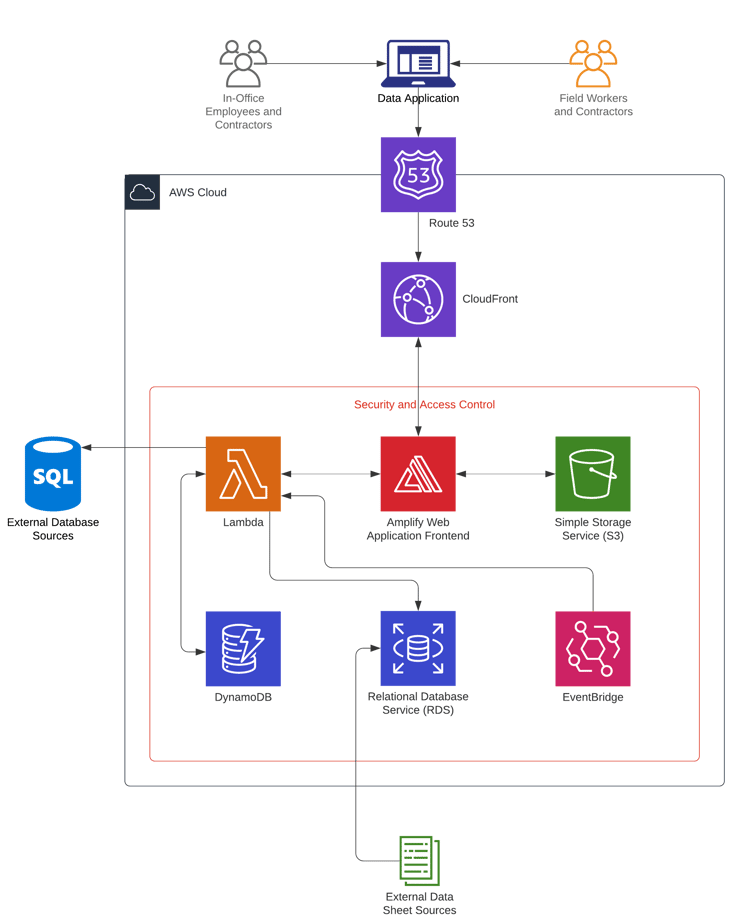Select 'In-Office Employees and Contractors' label
This screenshot has width=750, height=922.
click(244, 111)
